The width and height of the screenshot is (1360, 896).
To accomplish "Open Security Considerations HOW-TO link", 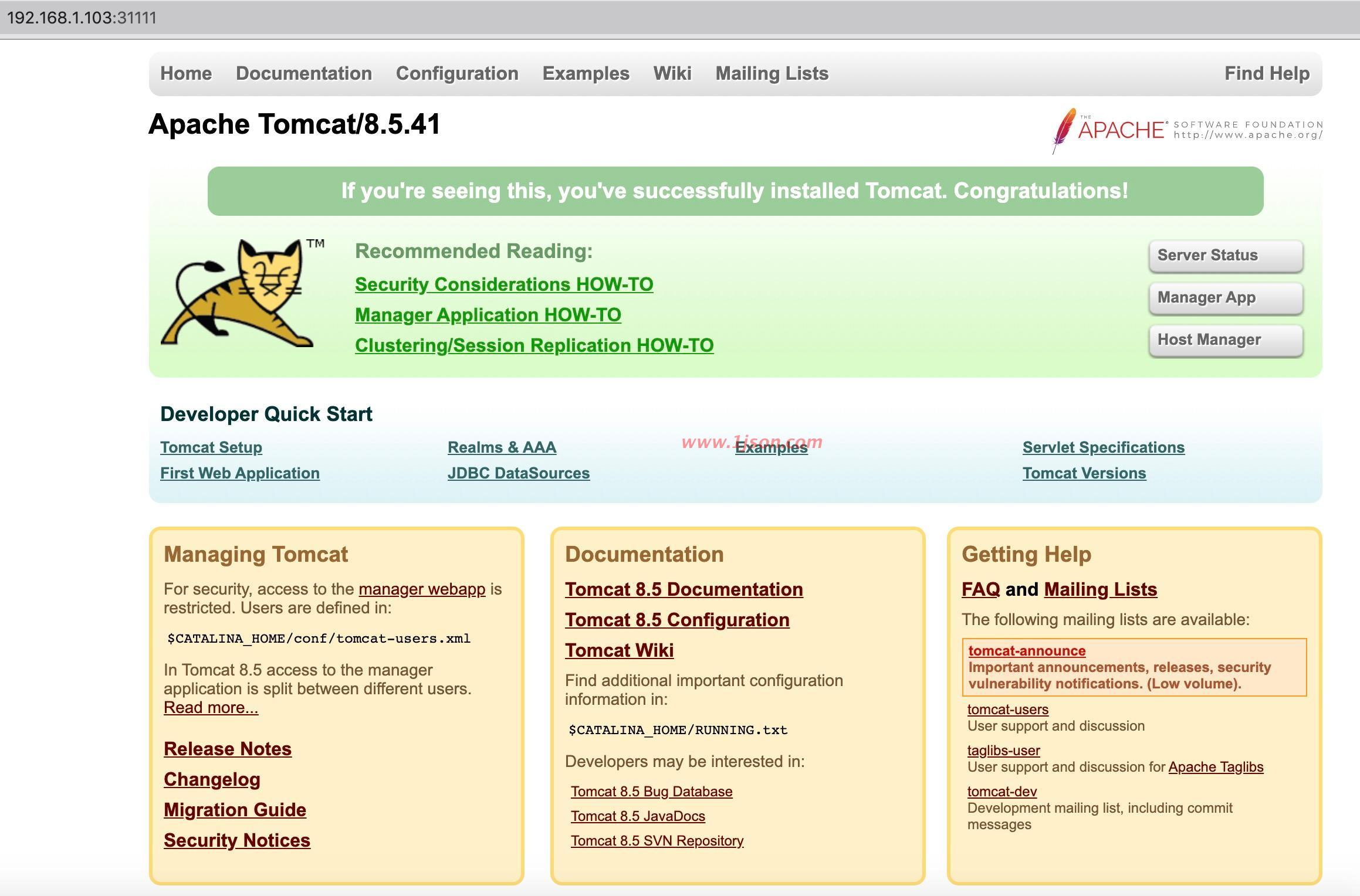I will (505, 285).
